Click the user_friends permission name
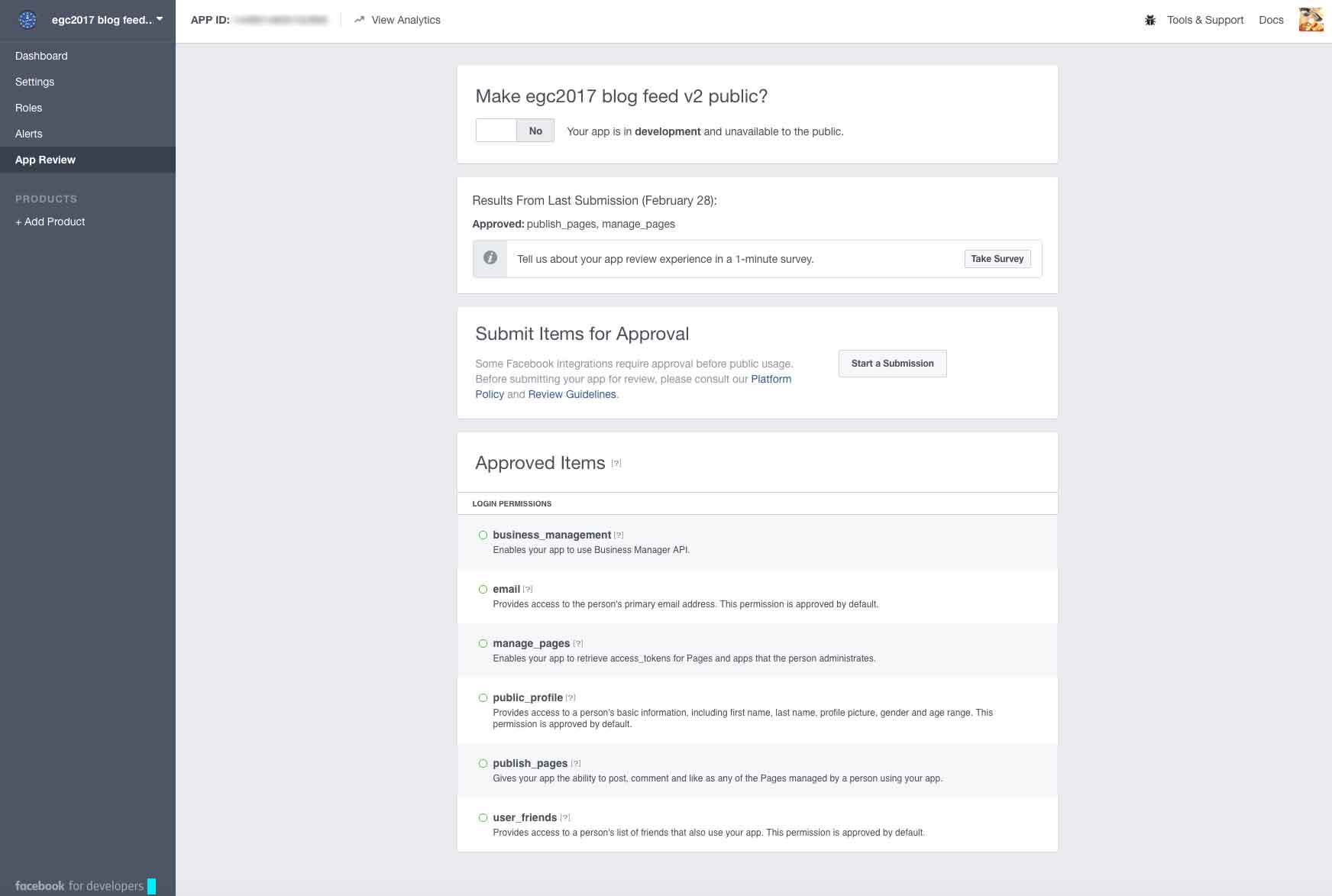Image resolution: width=1332 pixels, height=896 pixels. (525, 817)
